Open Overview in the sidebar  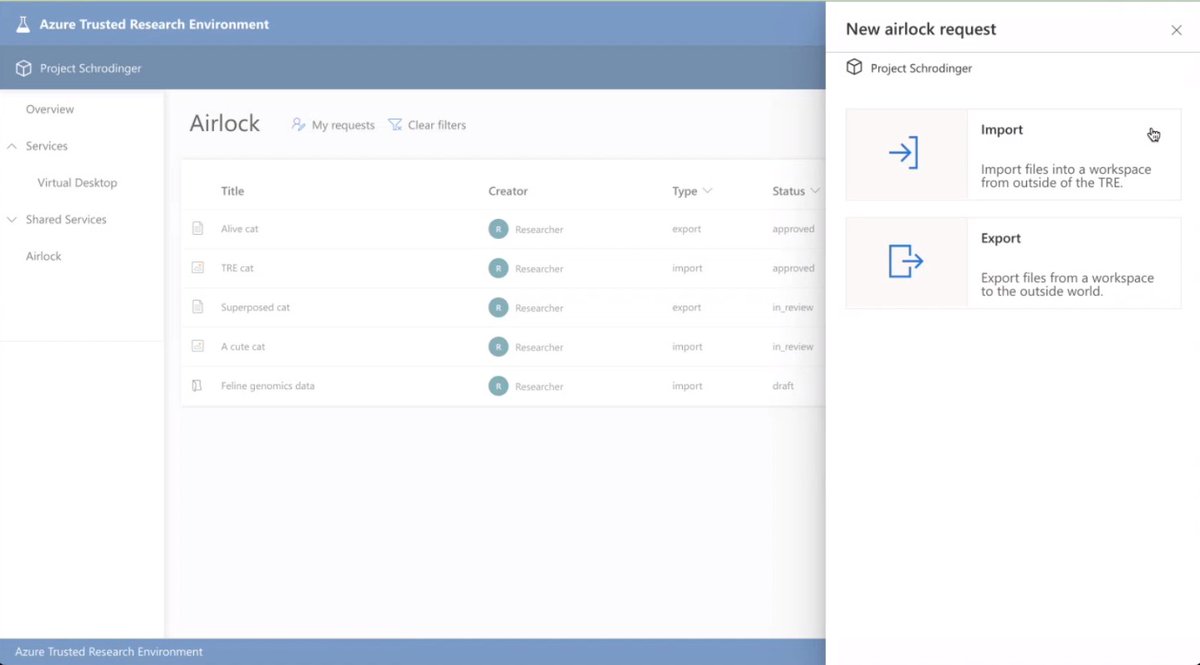[50, 109]
